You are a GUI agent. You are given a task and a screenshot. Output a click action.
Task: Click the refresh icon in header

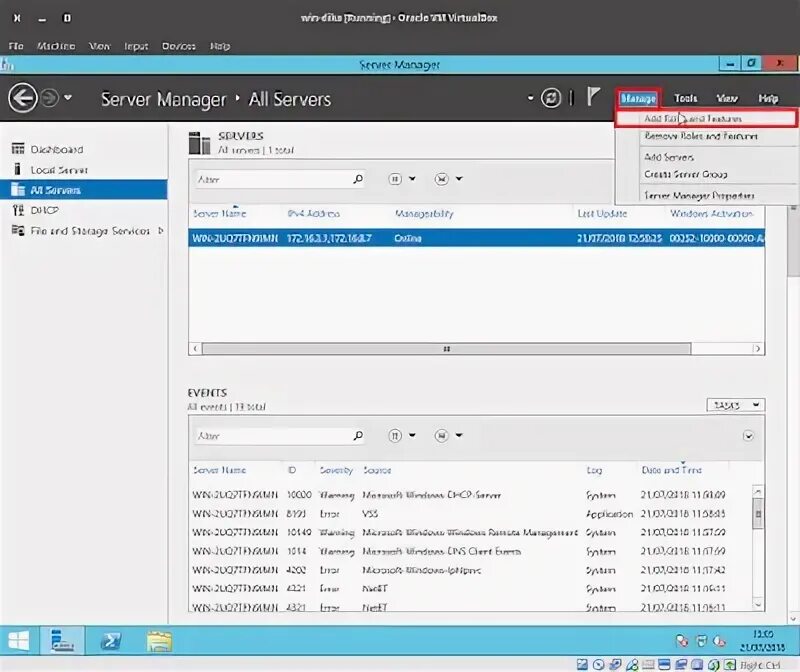(551, 98)
